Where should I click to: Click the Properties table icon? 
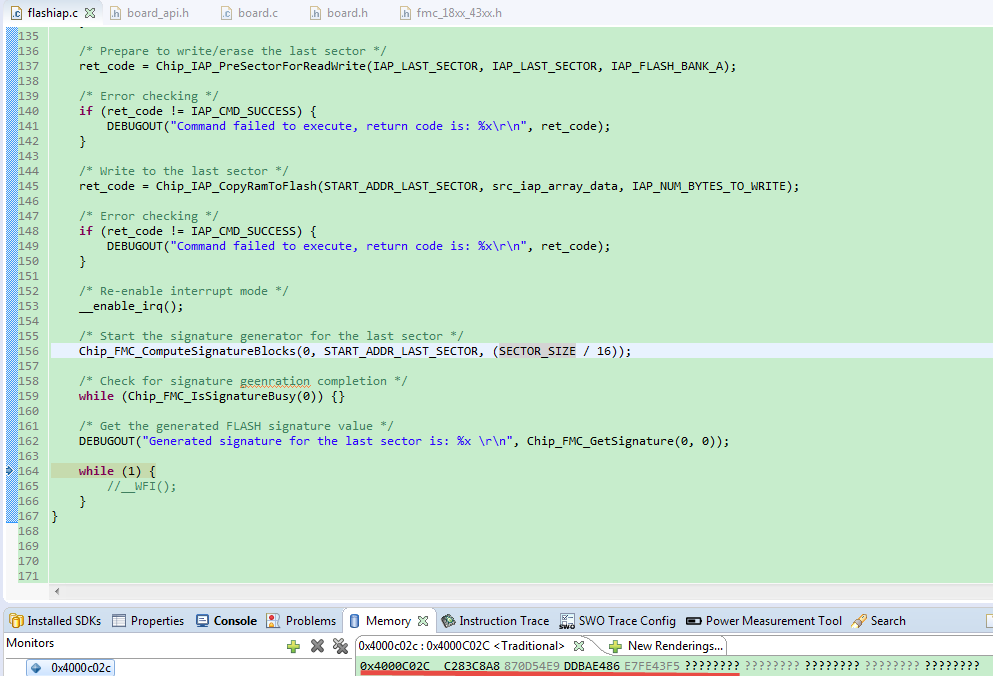[119, 621]
